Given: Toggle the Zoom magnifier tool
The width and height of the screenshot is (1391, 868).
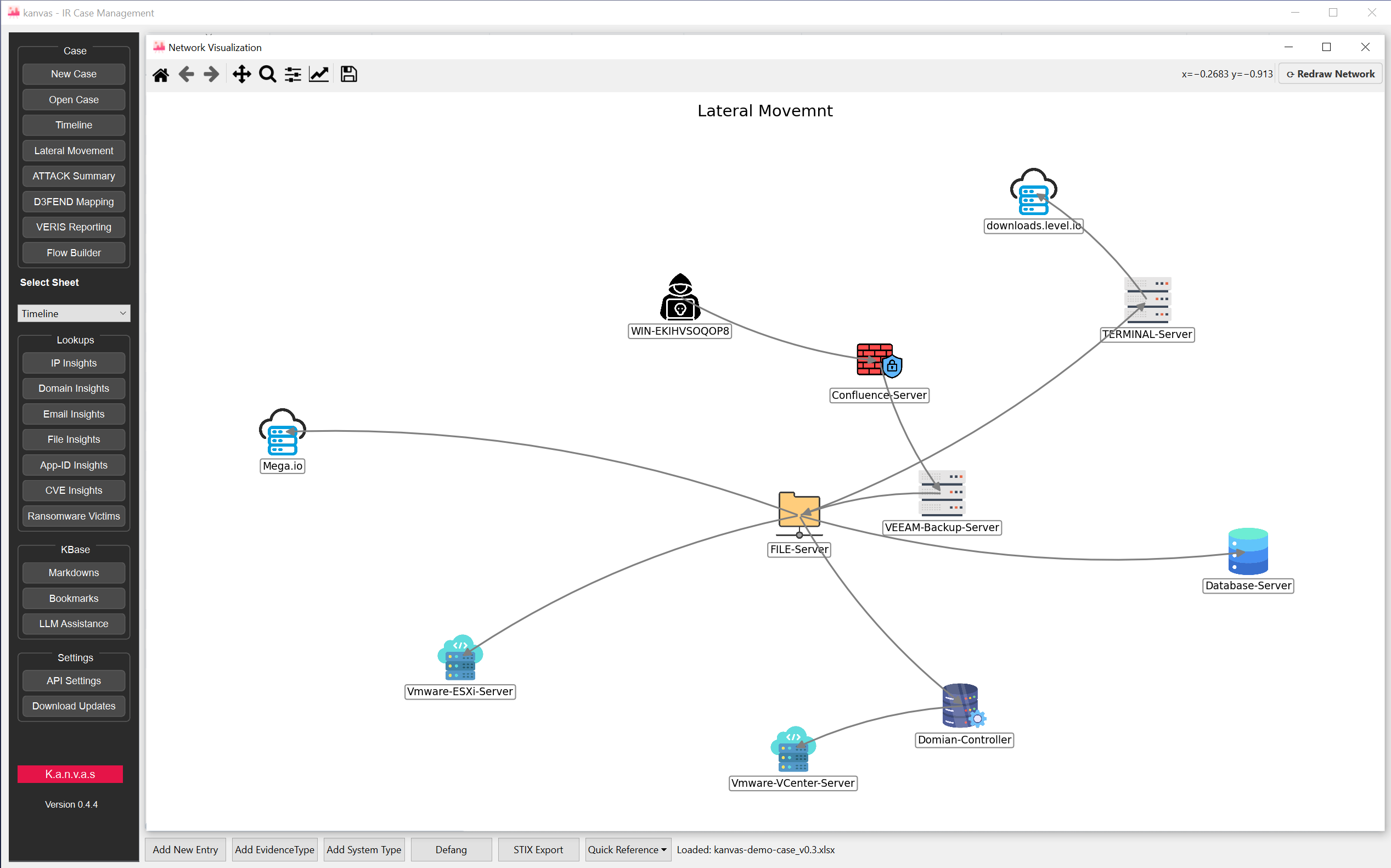Looking at the screenshot, I should click(268, 75).
